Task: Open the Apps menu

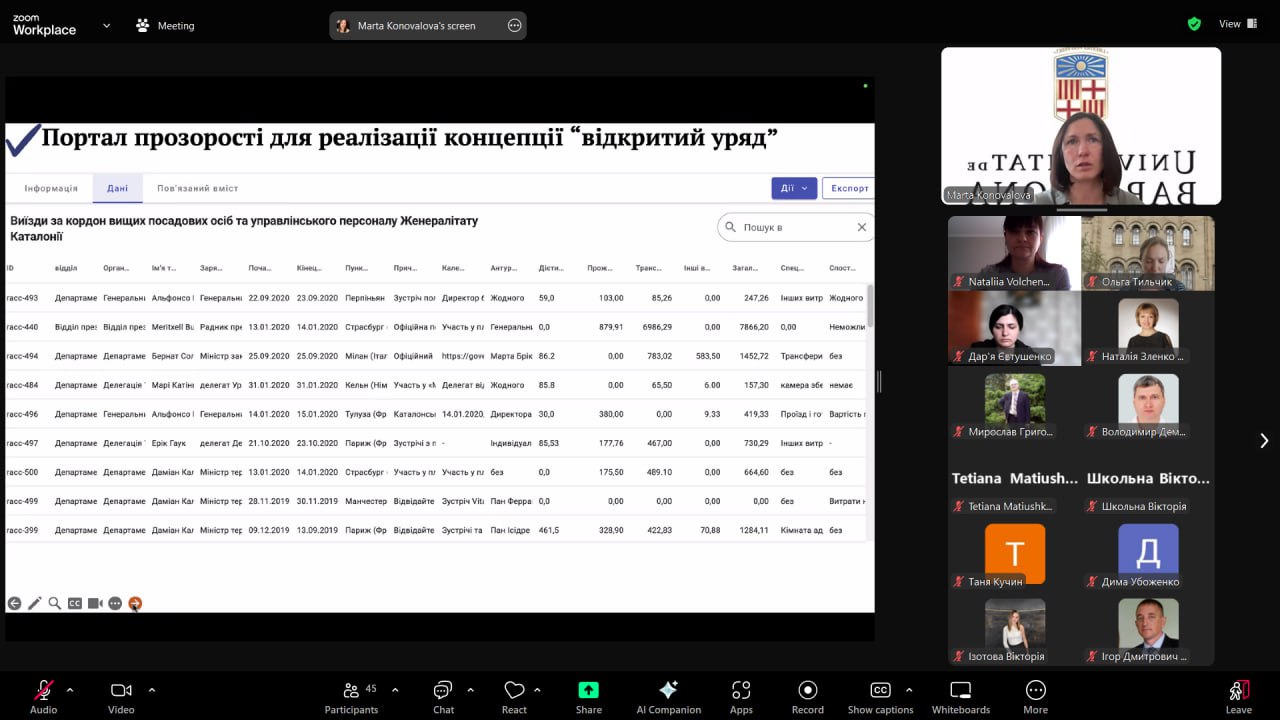Action: coord(741,696)
